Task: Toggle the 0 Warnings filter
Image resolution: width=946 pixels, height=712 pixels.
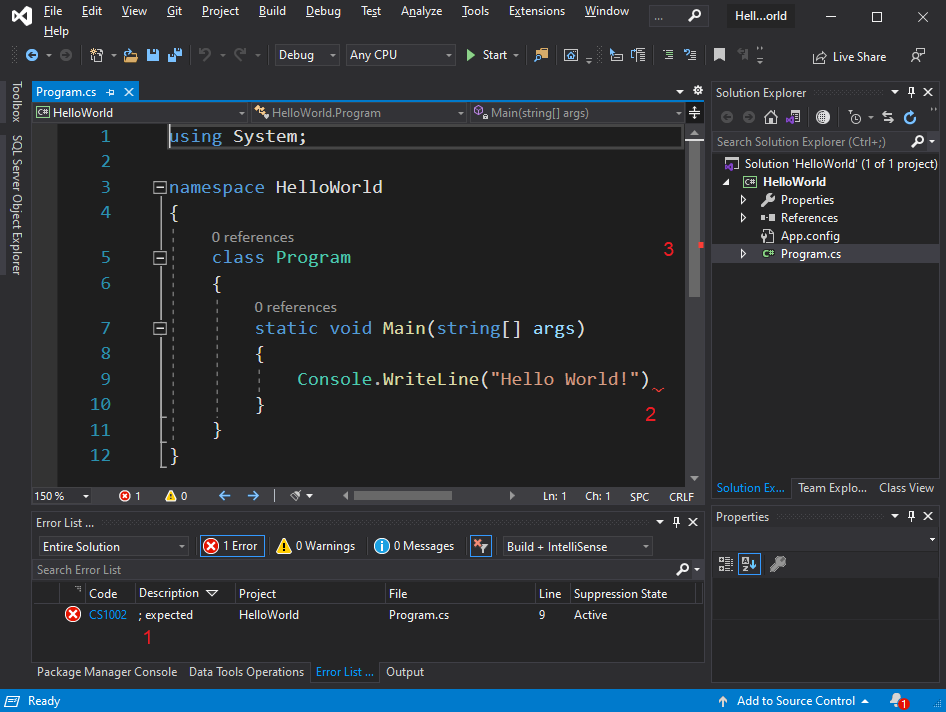Action: [316, 546]
